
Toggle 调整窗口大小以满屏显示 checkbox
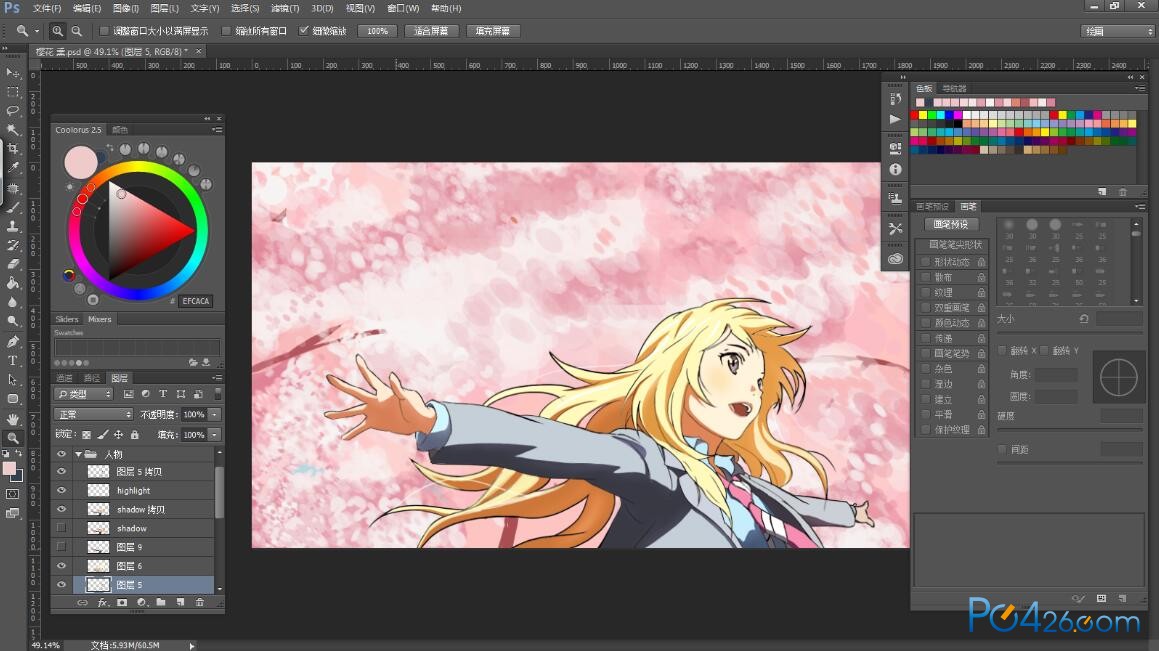pos(103,31)
